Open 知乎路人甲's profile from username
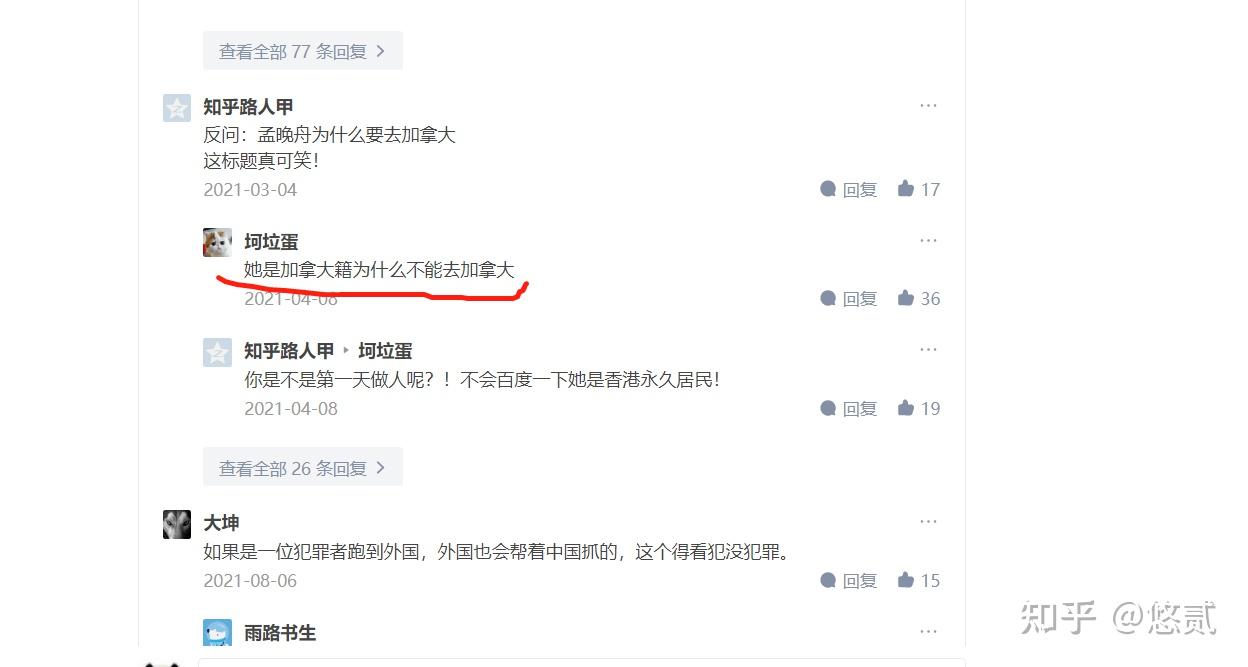The image size is (1248, 667). click(248, 107)
